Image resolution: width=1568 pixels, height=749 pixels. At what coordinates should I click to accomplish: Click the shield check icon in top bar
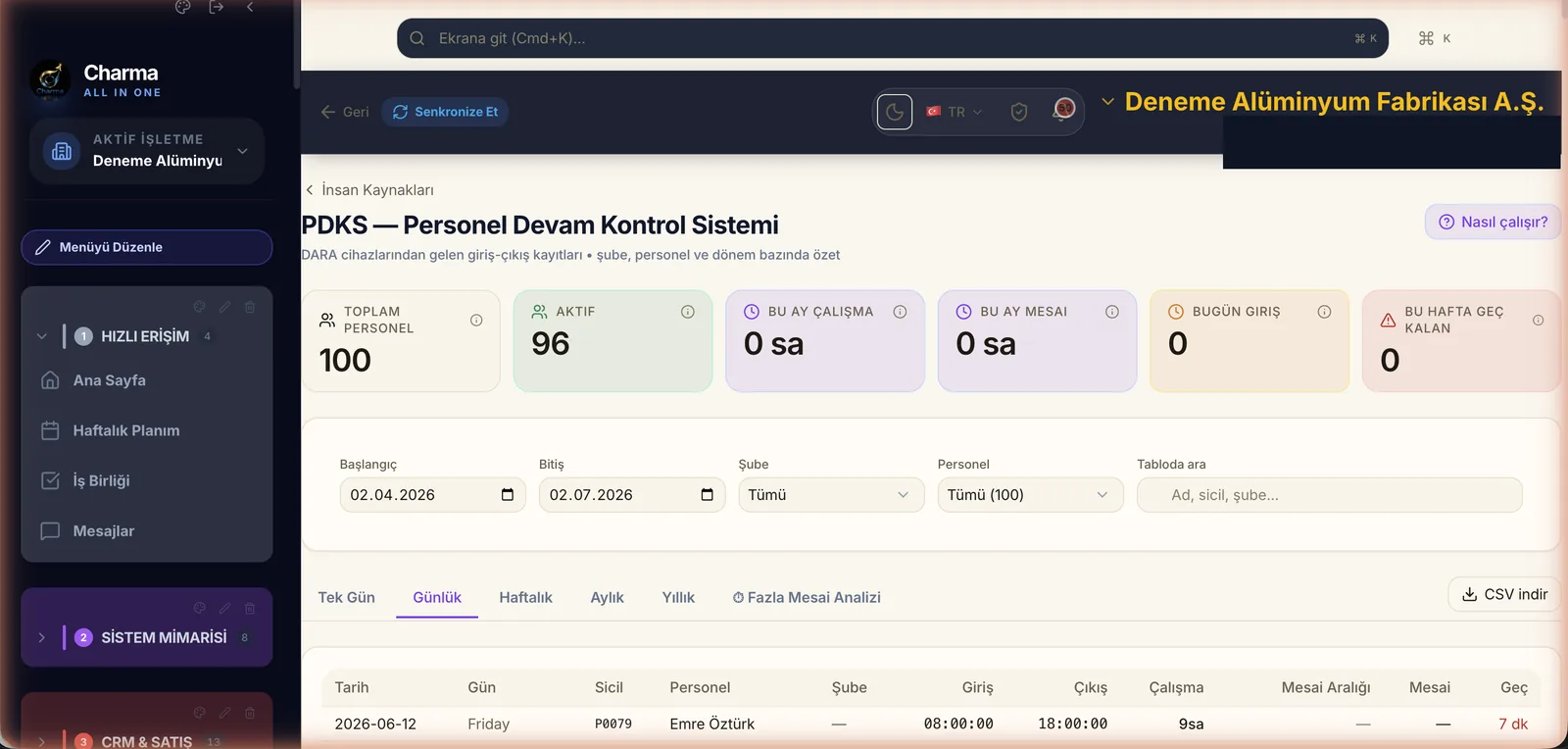[x=1019, y=112]
